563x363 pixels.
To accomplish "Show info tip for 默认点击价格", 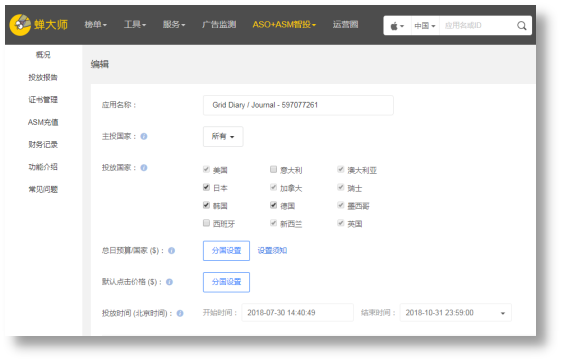I will 169,282.
